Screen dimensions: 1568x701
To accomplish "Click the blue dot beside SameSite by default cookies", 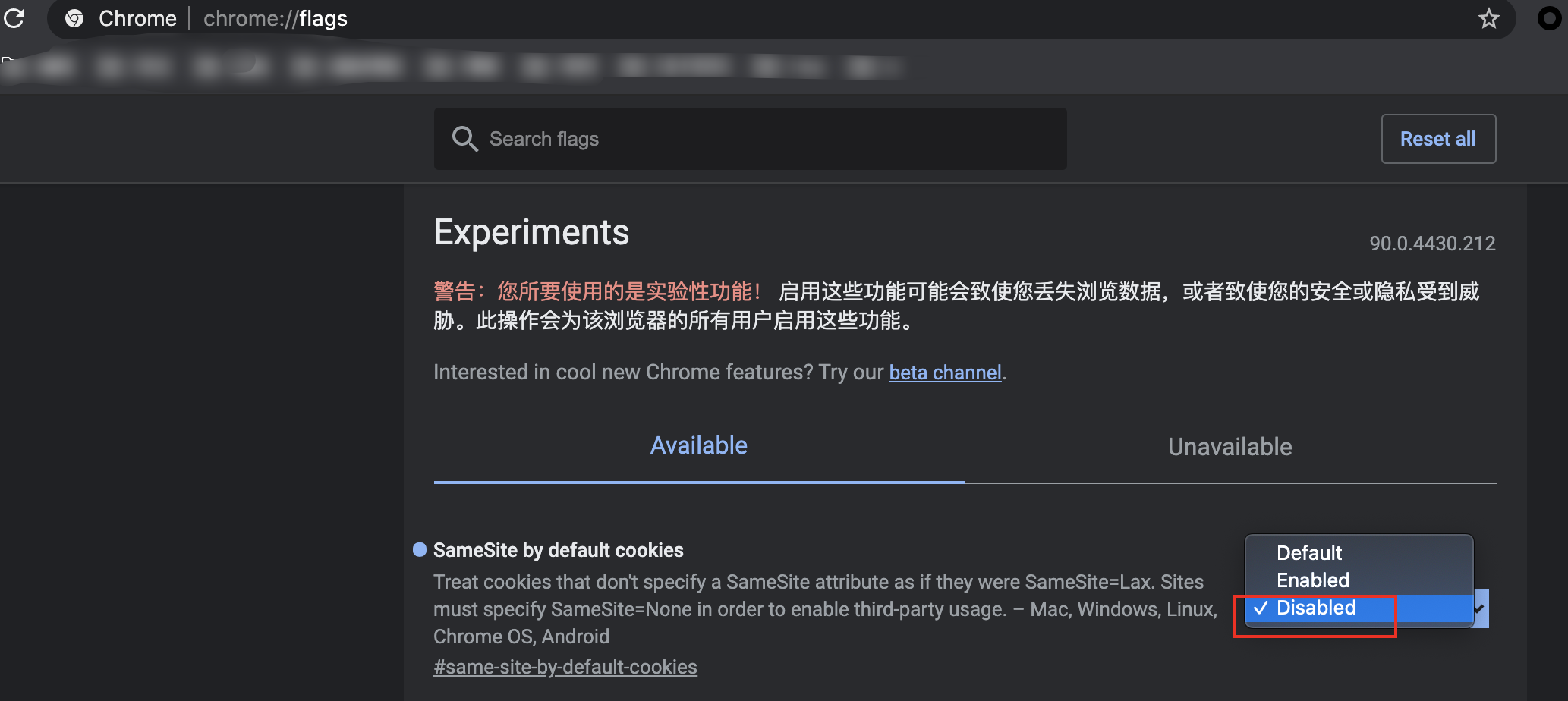I will (x=418, y=549).
